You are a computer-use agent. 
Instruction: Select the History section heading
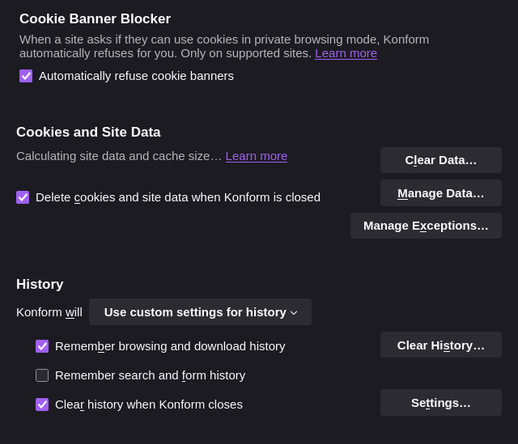(40, 284)
